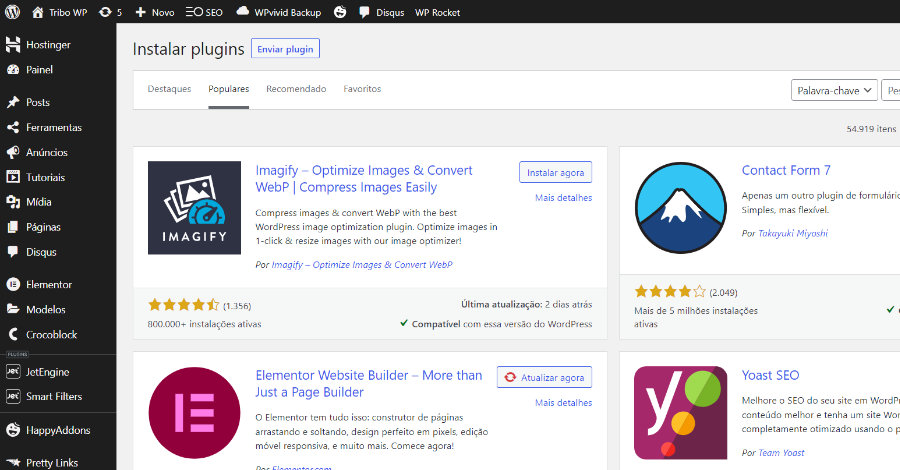Click the Modelos folder icon

[x=13, y=309]
